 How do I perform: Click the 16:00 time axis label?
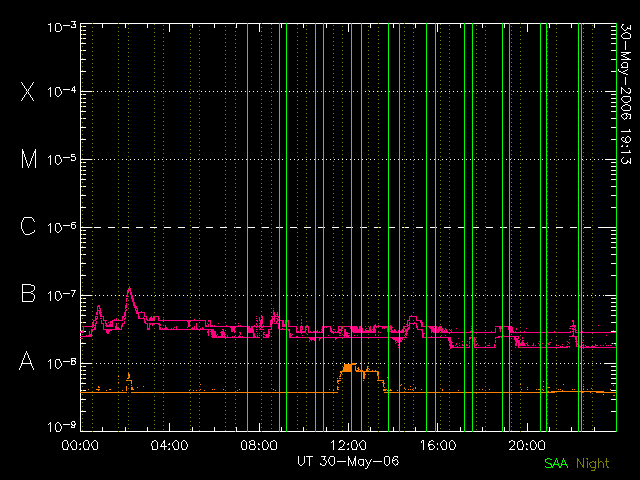438,444
